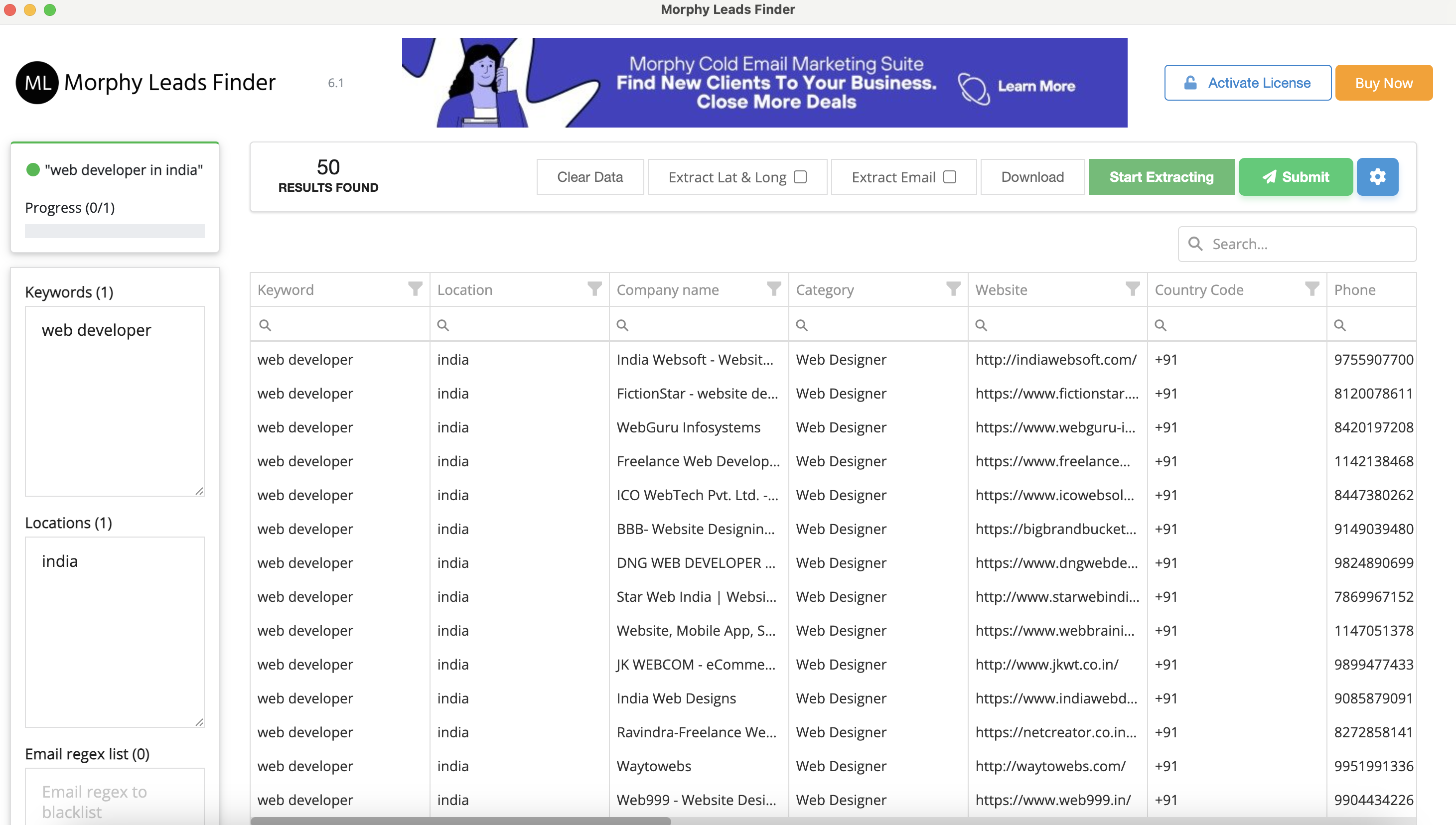Image resolution: width=1456 pixels, height=825 pixels.
Task: Click the Download button
Action: (1031, 177)
